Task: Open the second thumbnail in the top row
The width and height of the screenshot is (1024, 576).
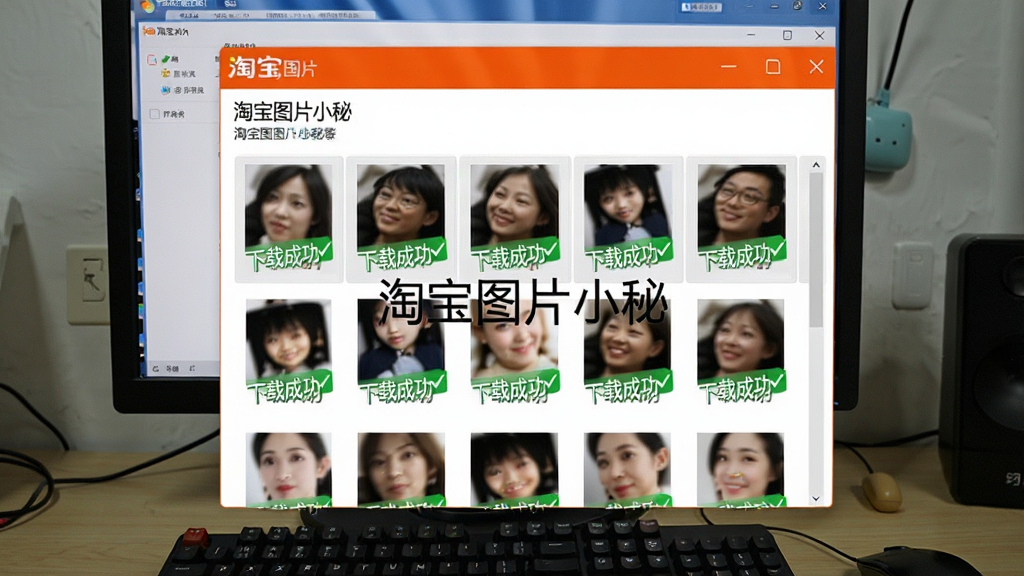Action: pos(401,219)
